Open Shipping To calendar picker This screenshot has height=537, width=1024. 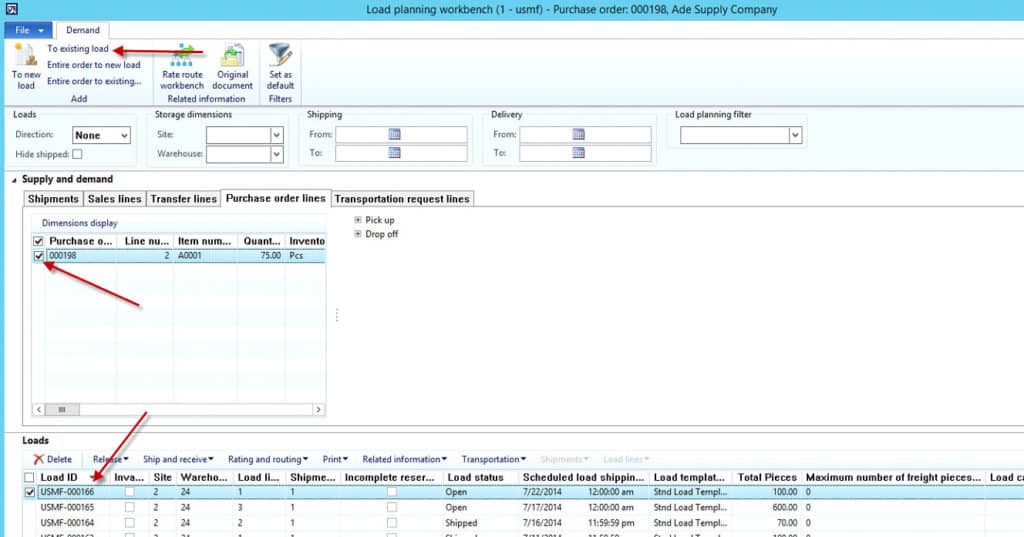[x=394, y=152]
